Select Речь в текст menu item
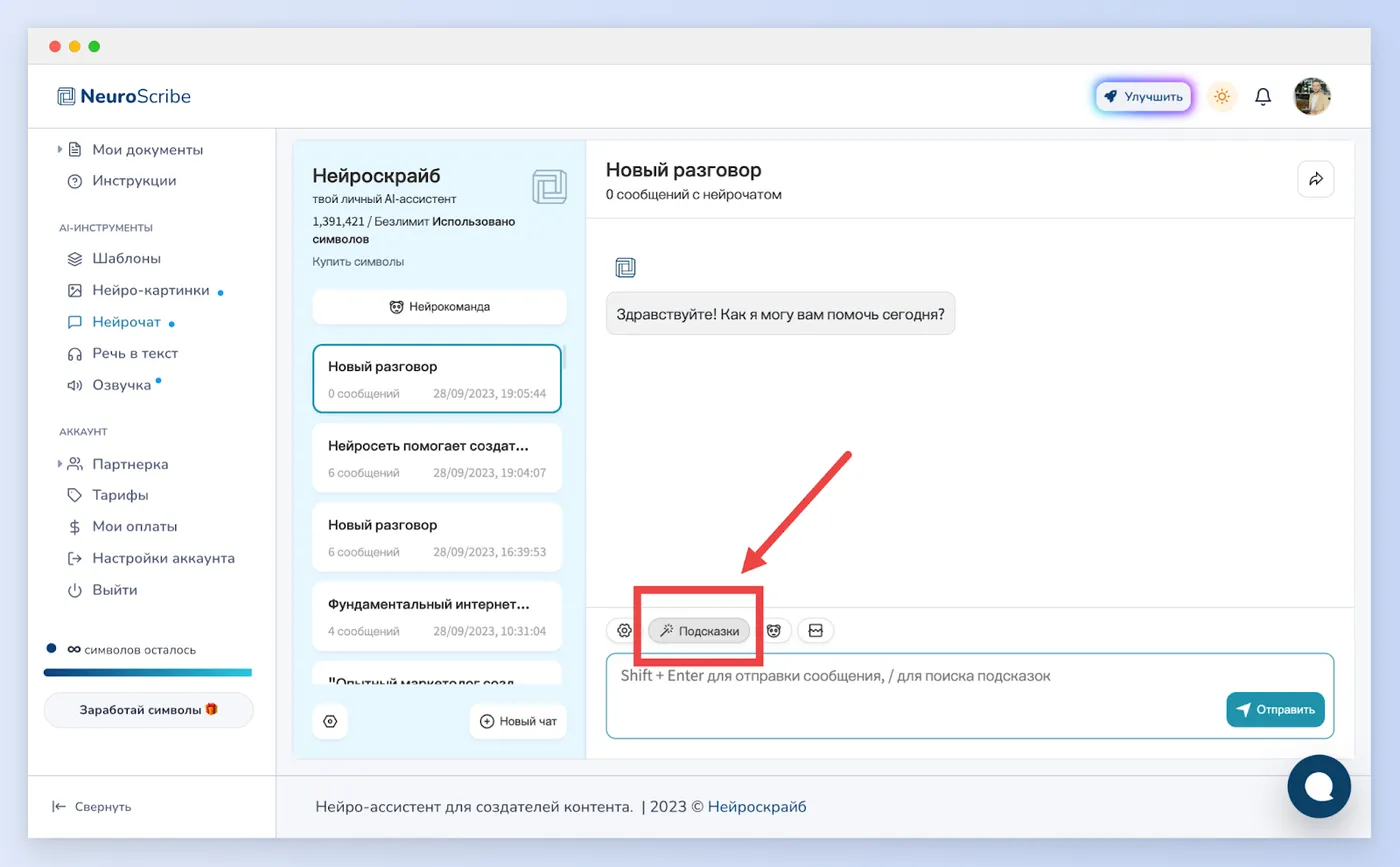1400x867 pixels. tap(122, 353)
